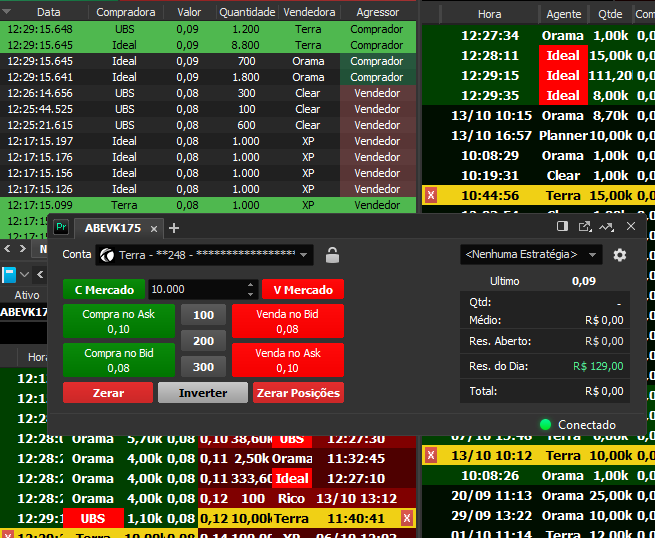Open trades table dropdown arrow beside Data
Screen dimensions: 655x538
[7, 12]
